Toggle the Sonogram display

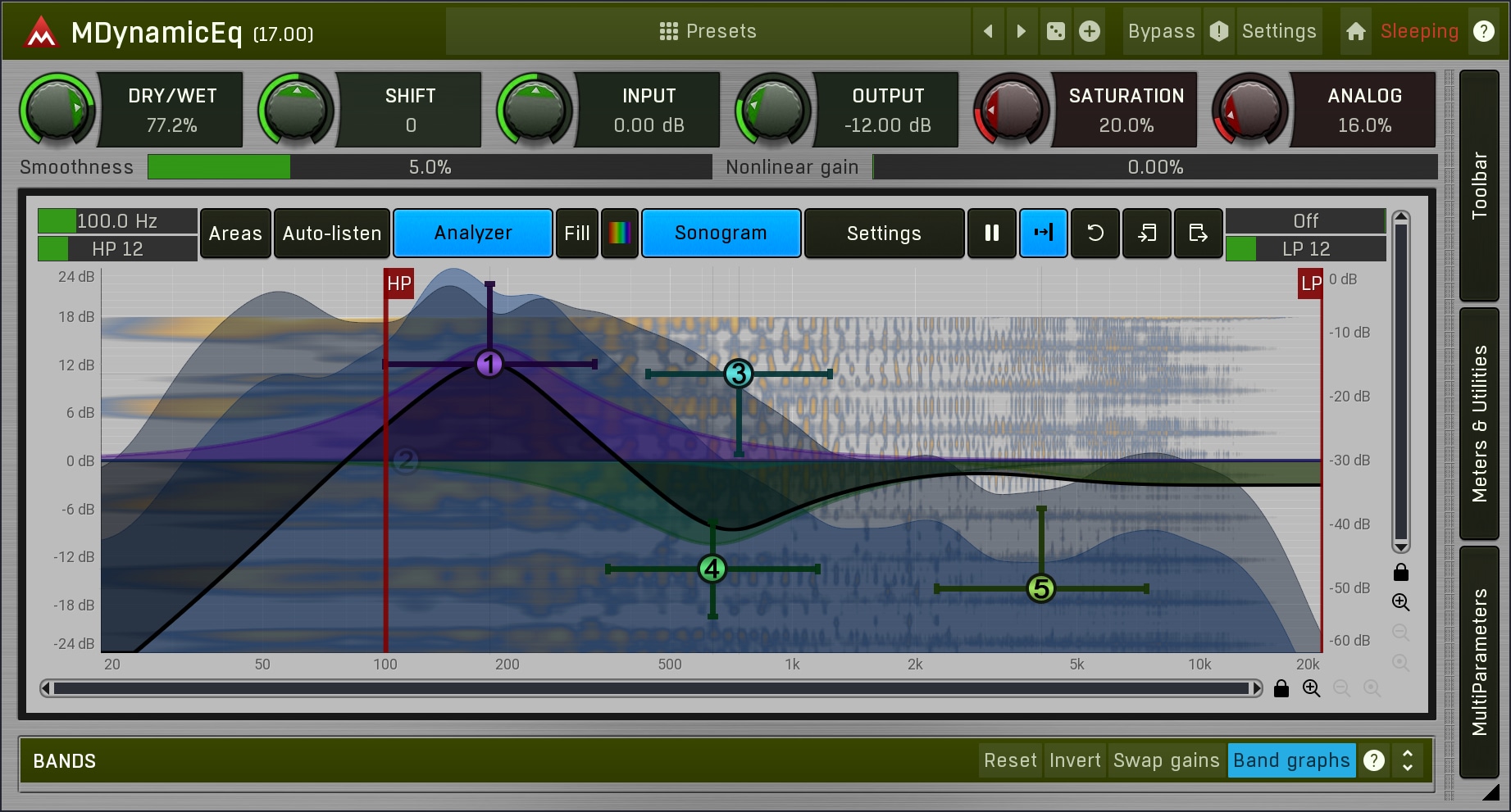click(x=721, y=234)
